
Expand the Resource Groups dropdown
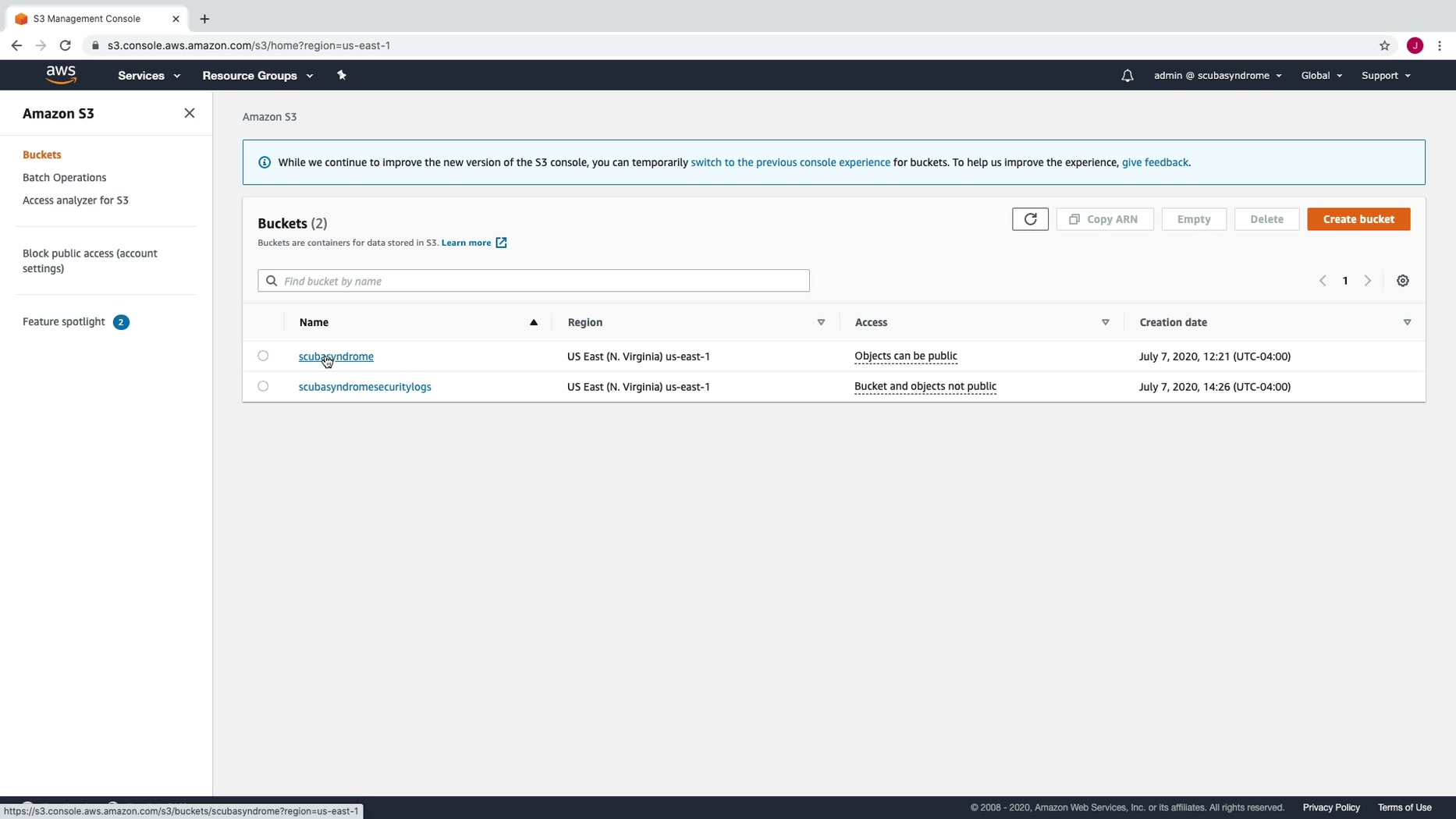tap(257, 76)
